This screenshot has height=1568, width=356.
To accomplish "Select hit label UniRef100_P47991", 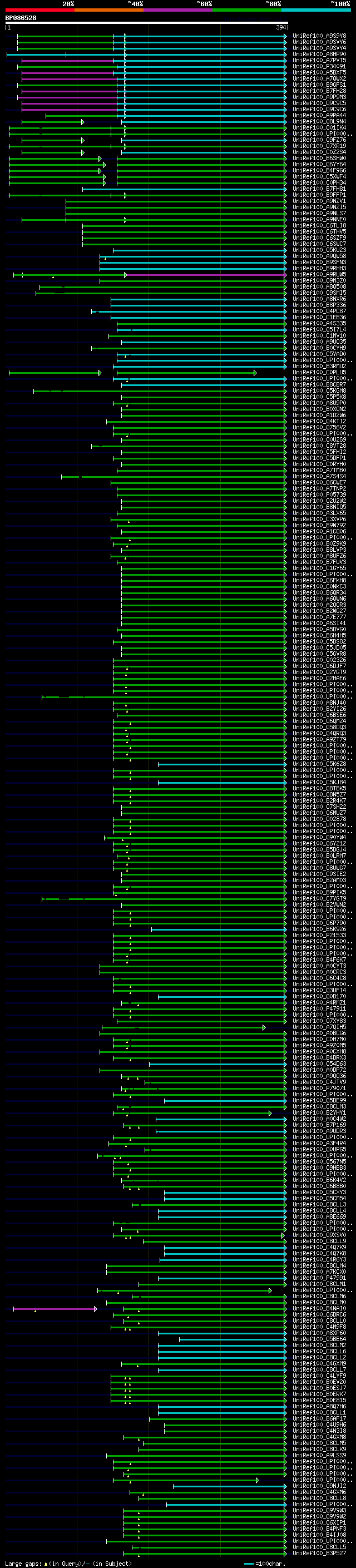I will coord(319,1278).
